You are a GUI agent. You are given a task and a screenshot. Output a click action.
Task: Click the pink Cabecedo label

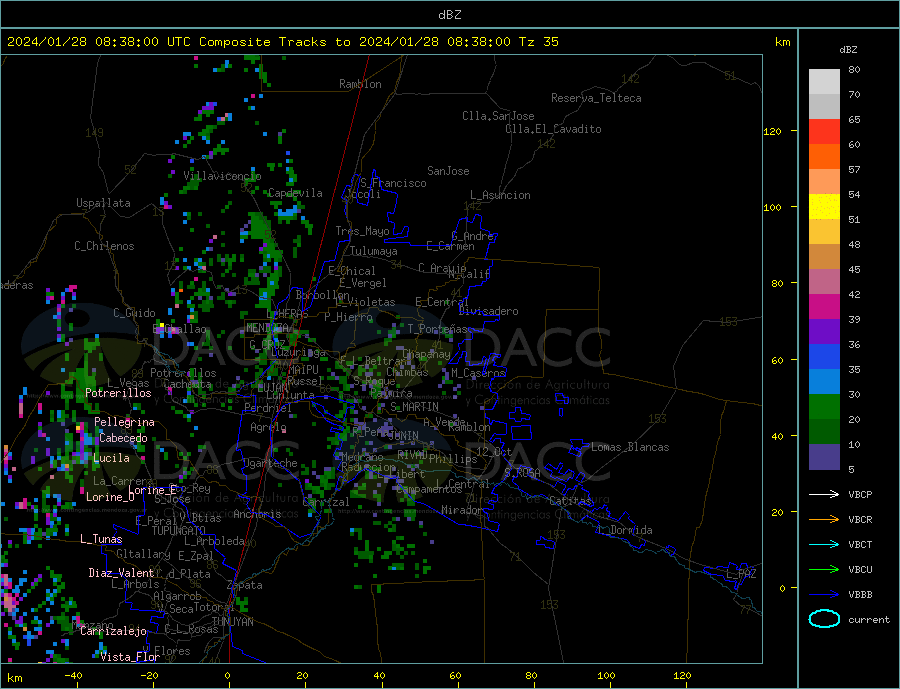(x=123, y=438)
